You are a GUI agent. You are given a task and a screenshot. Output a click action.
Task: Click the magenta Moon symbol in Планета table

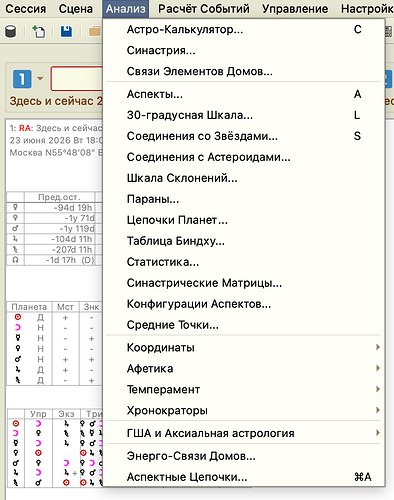tap(18, 328)
